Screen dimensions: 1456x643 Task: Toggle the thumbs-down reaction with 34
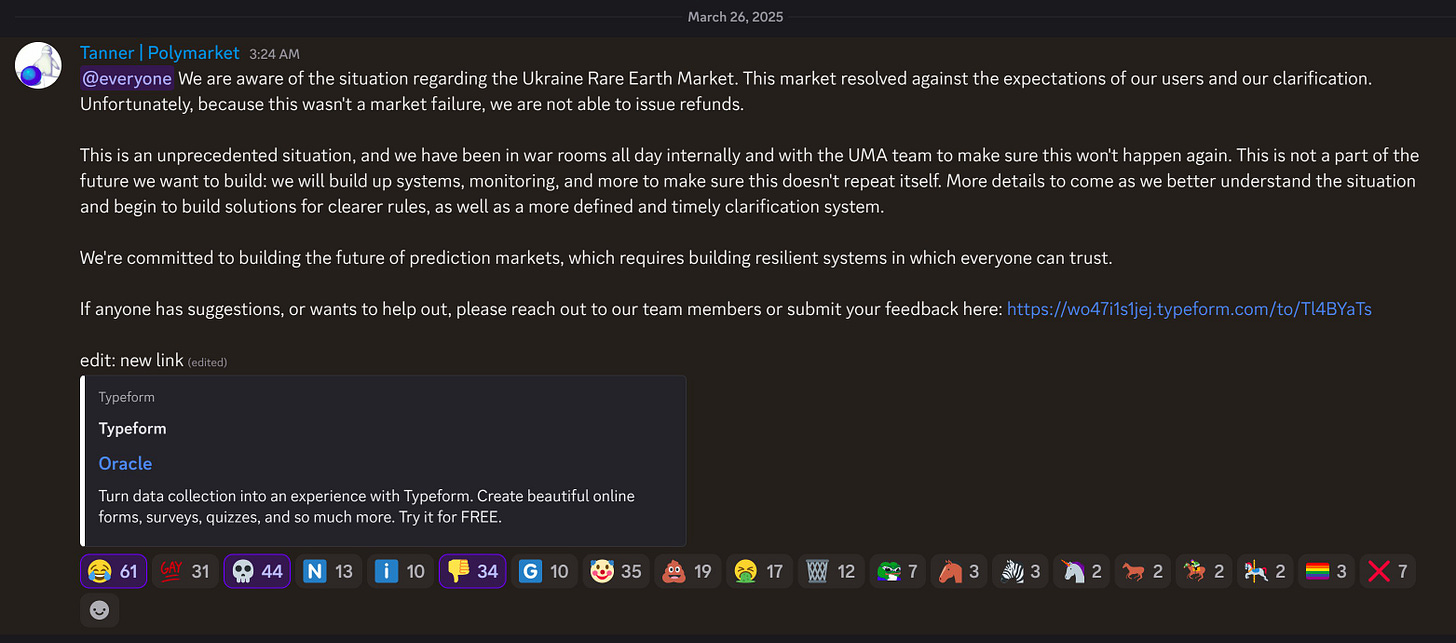(473, 571)
